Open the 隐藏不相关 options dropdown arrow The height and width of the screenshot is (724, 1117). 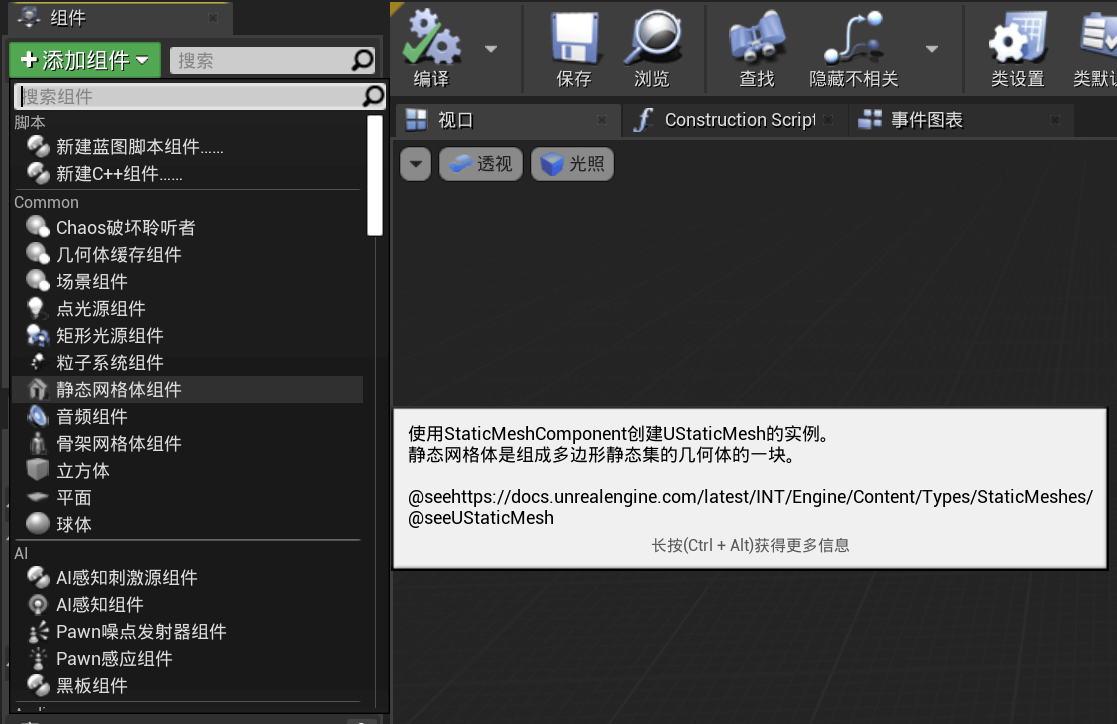coord(932,49)
